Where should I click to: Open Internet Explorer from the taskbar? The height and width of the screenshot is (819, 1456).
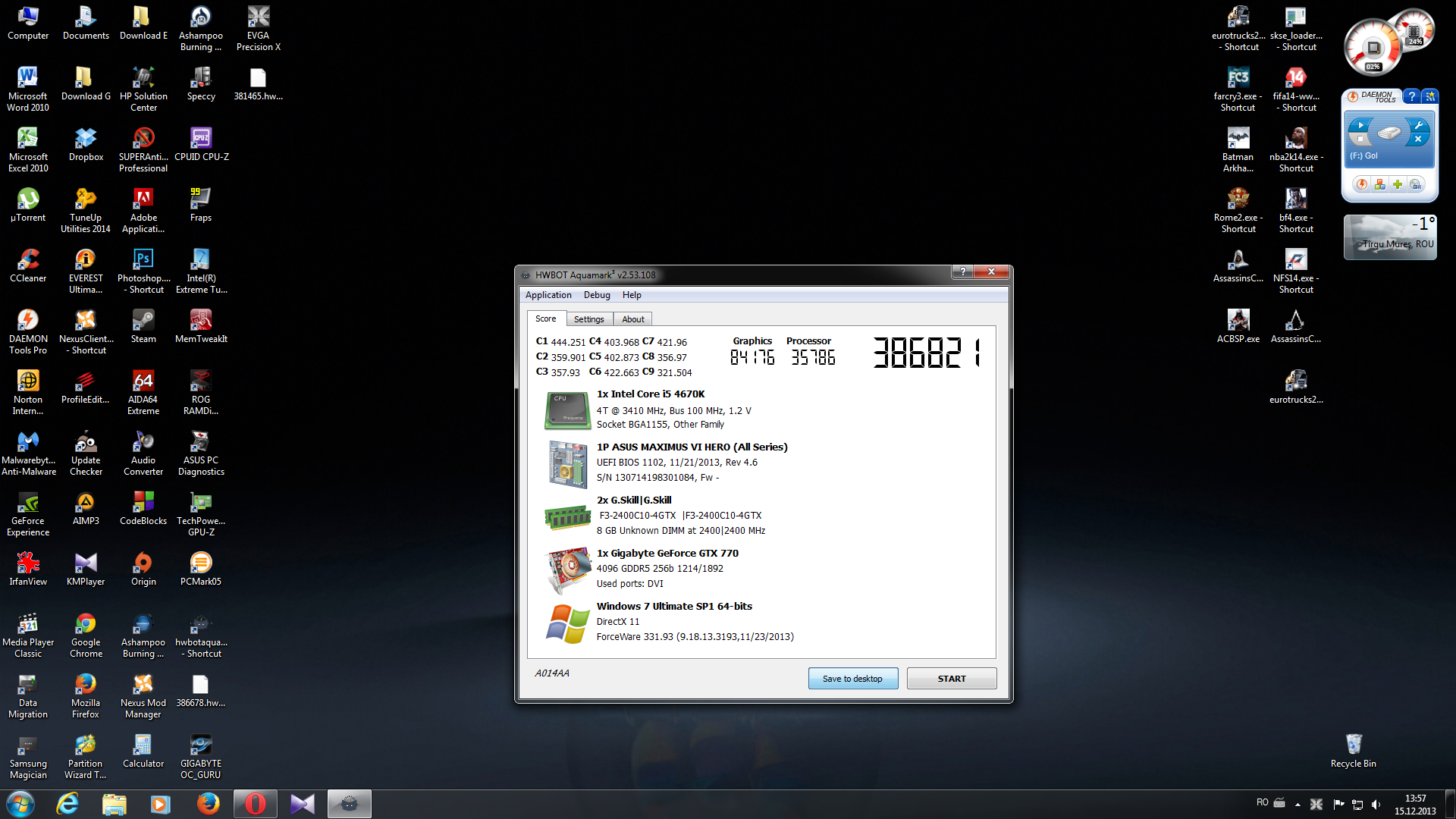coord(68,804)
